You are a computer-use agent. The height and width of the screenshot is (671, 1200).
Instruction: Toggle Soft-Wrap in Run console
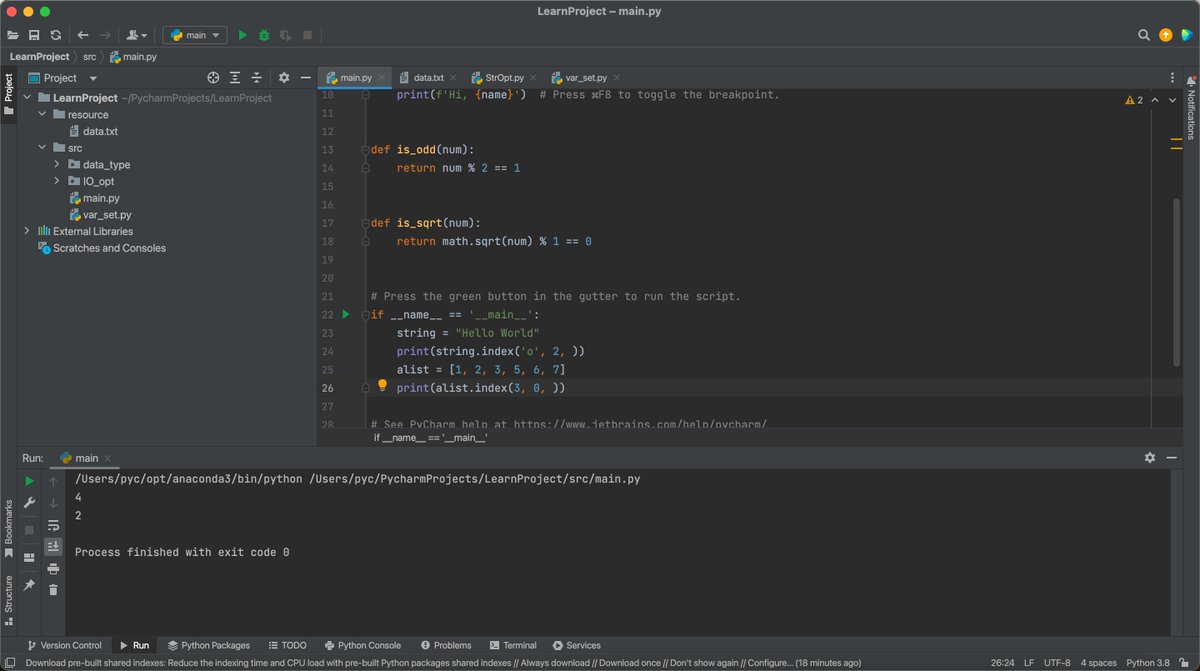[53, 525]
